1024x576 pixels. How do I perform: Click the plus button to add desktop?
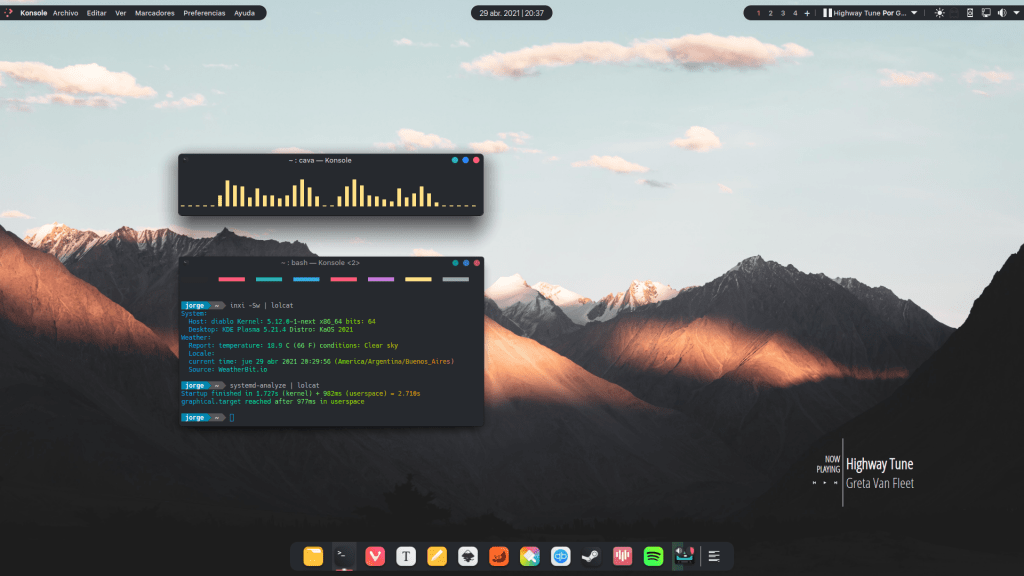(x=807, y=13)
